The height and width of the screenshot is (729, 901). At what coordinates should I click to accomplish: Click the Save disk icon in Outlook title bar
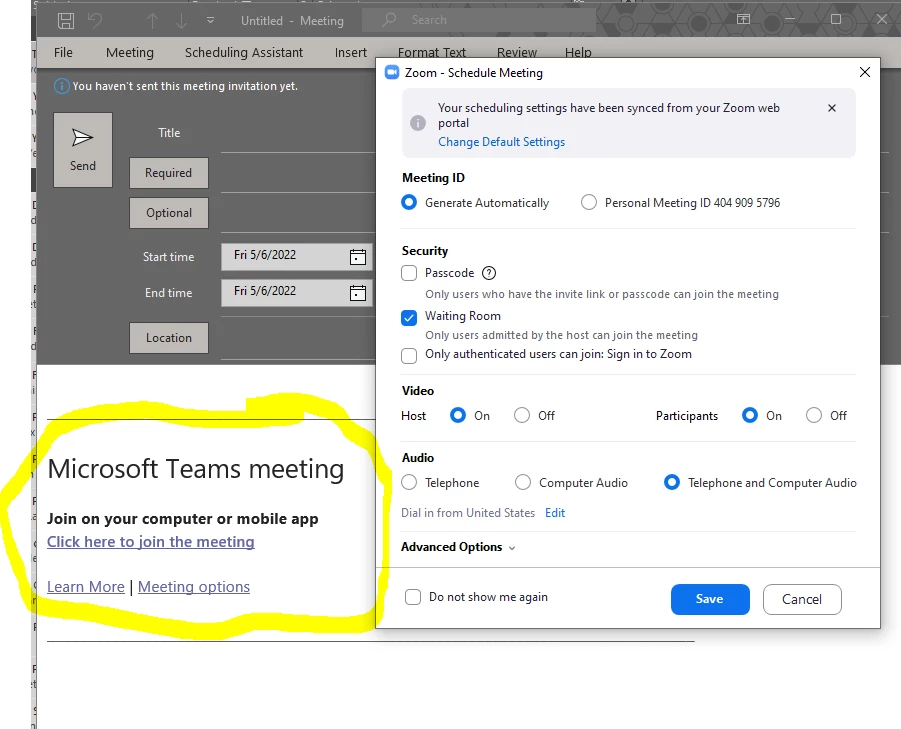(x=66, y=21)
